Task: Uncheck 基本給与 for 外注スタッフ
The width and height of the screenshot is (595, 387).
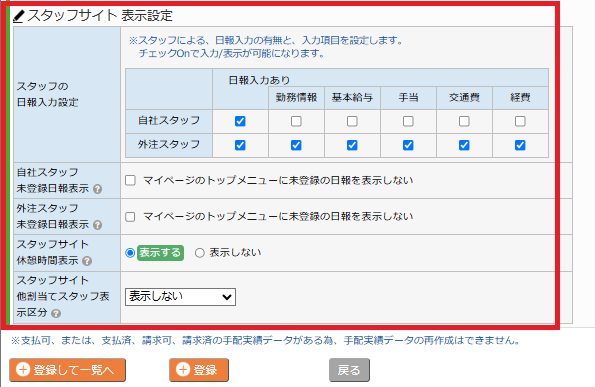Action: (x=352, y=145)
